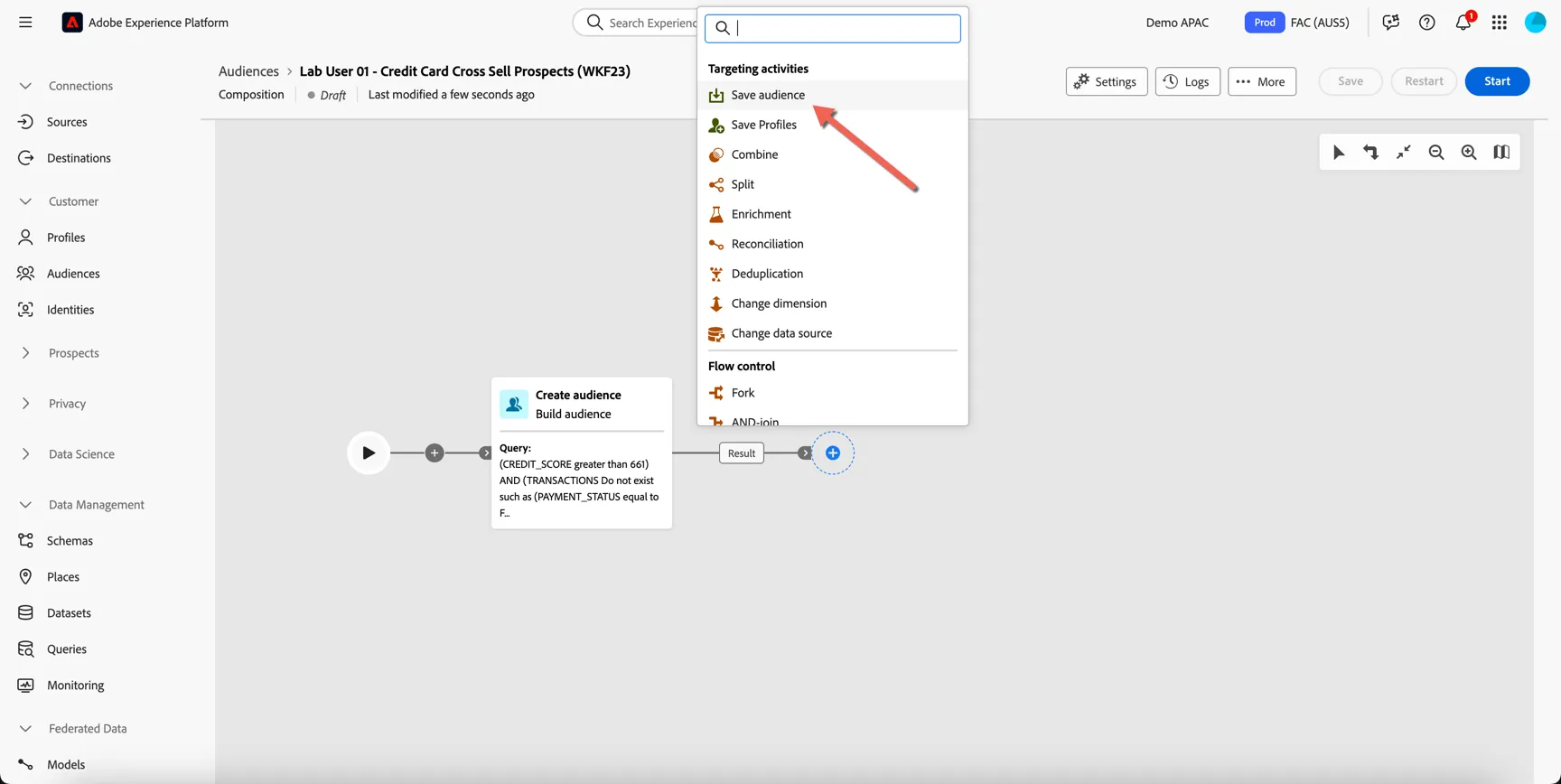This screenshot has width=1561, height=784.
Task: Open the notifications bell
Action: pos(1463,23)
